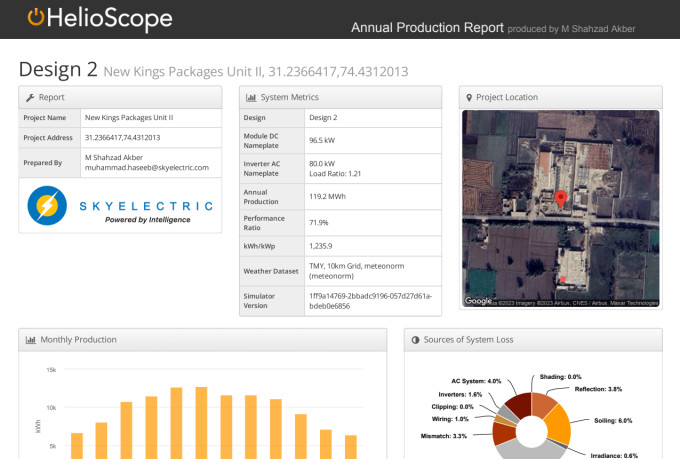This screenshot has height=459, width=680.
Task: Click the 'Project Name' row label
Action: (x=45, y=118)
